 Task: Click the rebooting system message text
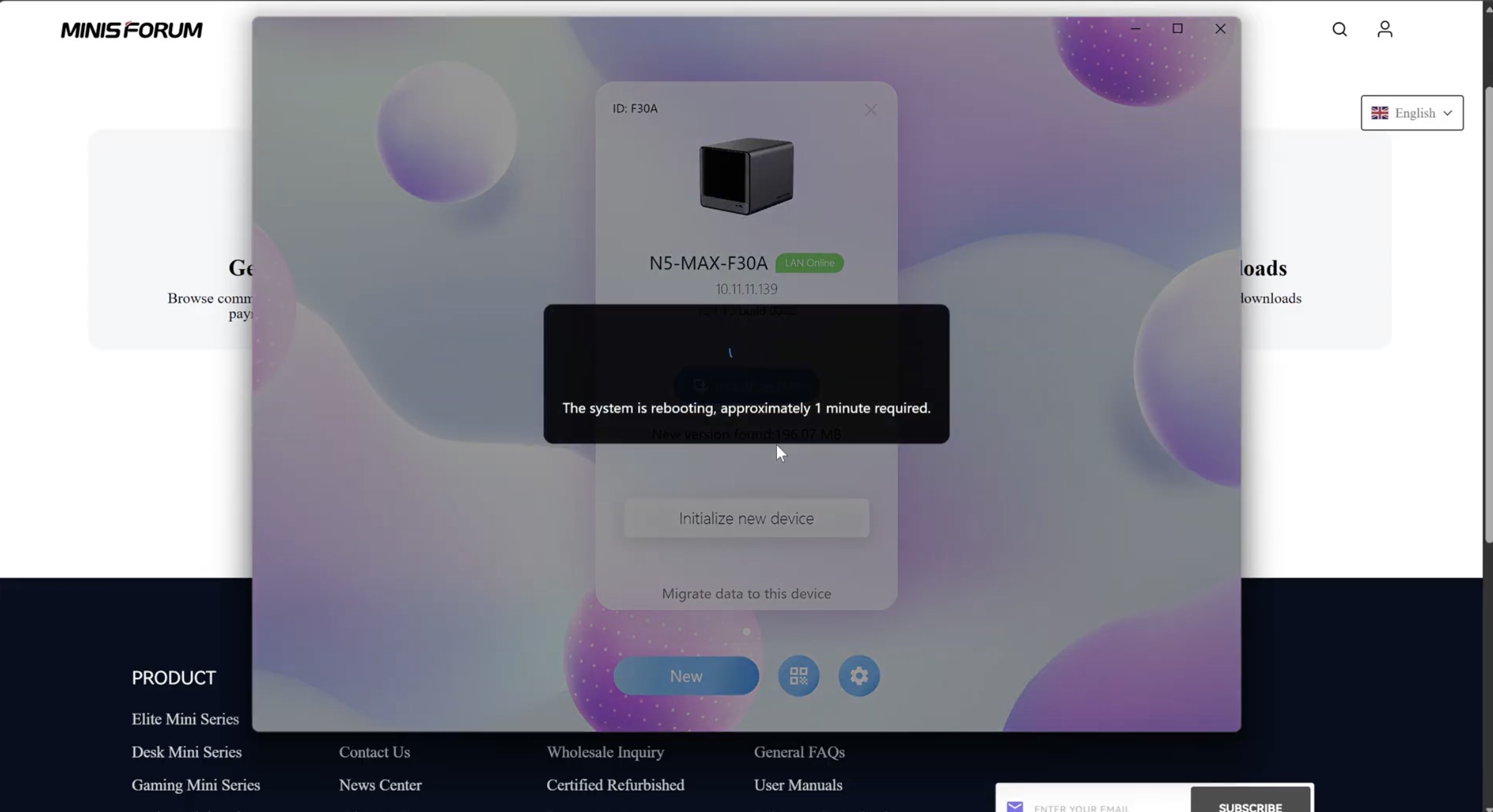(746, 408)
